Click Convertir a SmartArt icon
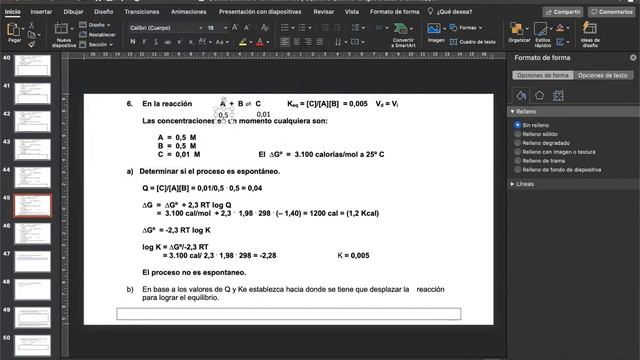 point(401,29)
